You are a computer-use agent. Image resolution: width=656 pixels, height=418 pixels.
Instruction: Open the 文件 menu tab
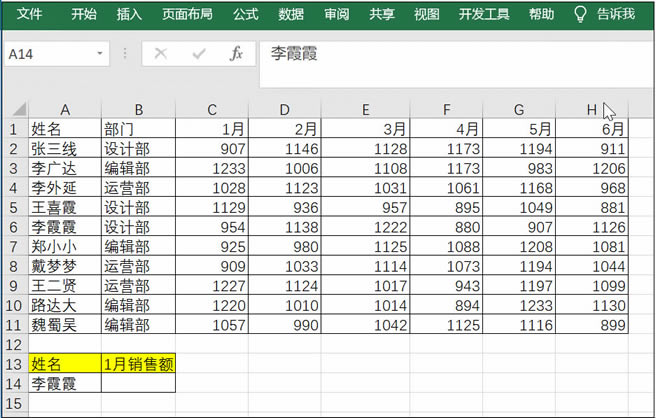[x=29, y=14]
